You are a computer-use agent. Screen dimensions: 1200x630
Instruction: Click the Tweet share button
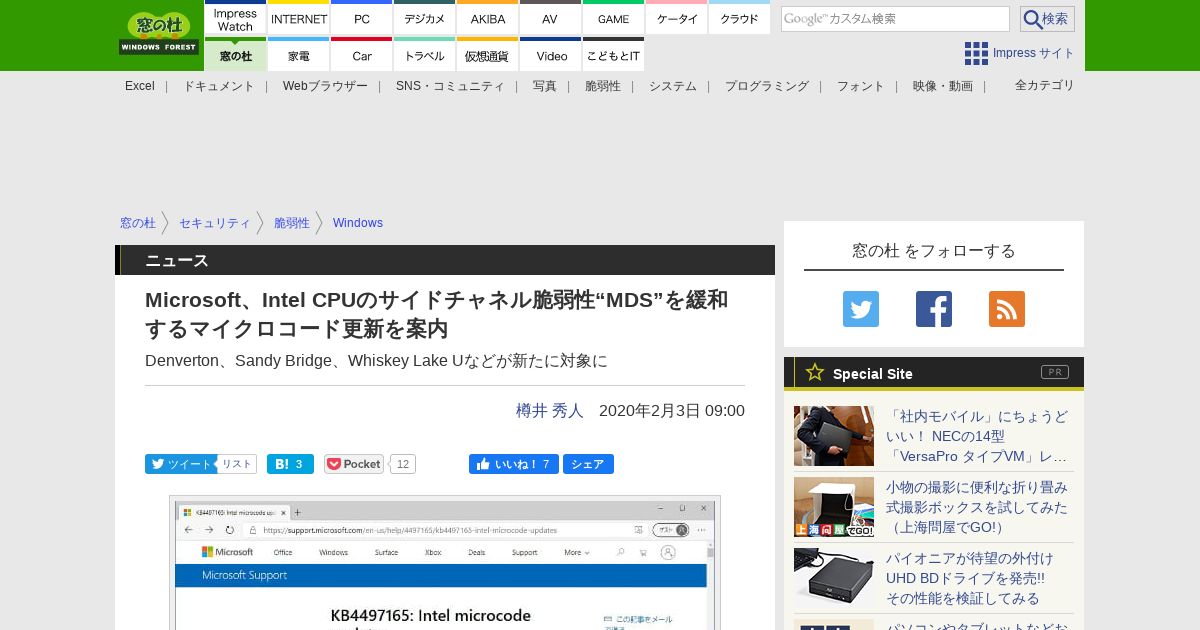click(180, 464)
